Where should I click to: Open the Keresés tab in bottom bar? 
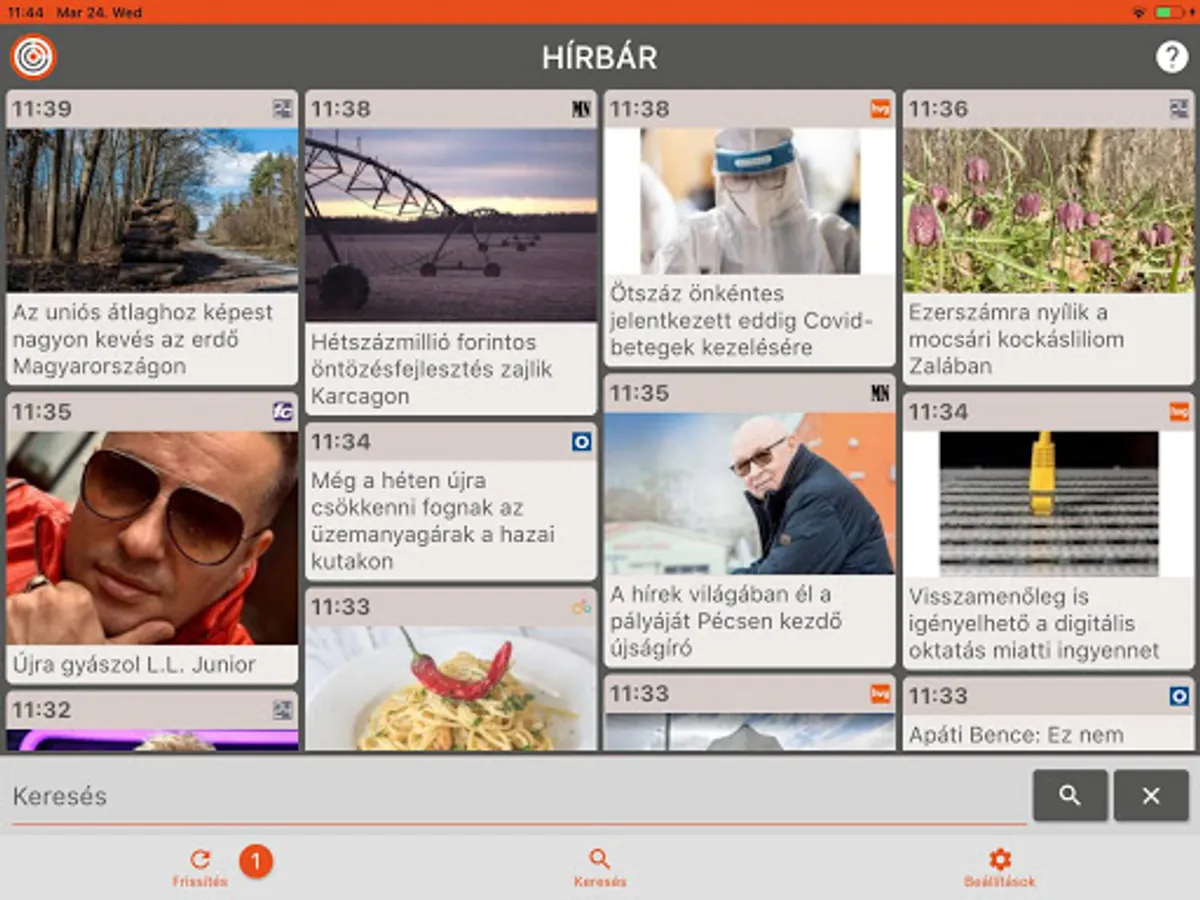point(600,868)
